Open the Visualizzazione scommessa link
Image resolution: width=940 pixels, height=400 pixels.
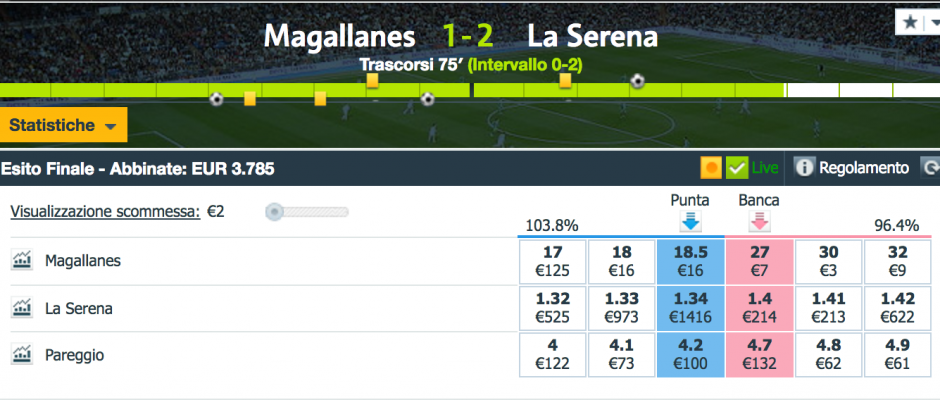[105, 212]
